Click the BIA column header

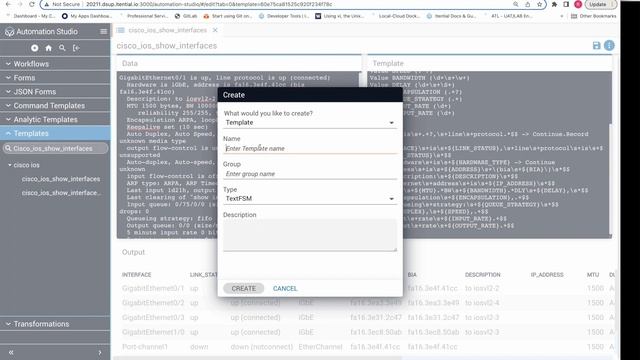[x=412, y=275]
